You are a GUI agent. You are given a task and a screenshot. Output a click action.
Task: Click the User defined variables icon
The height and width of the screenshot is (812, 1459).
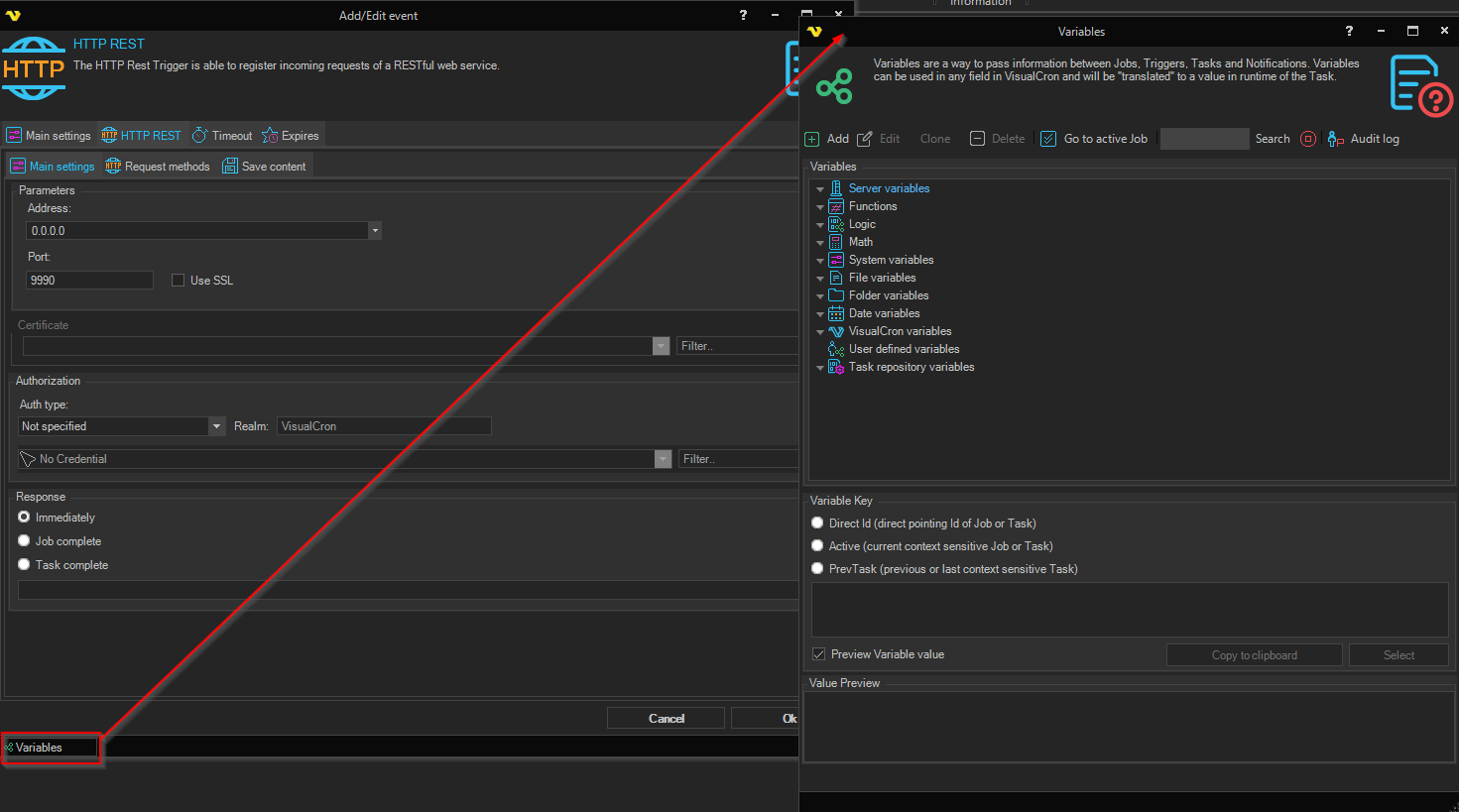coord(836,349)
